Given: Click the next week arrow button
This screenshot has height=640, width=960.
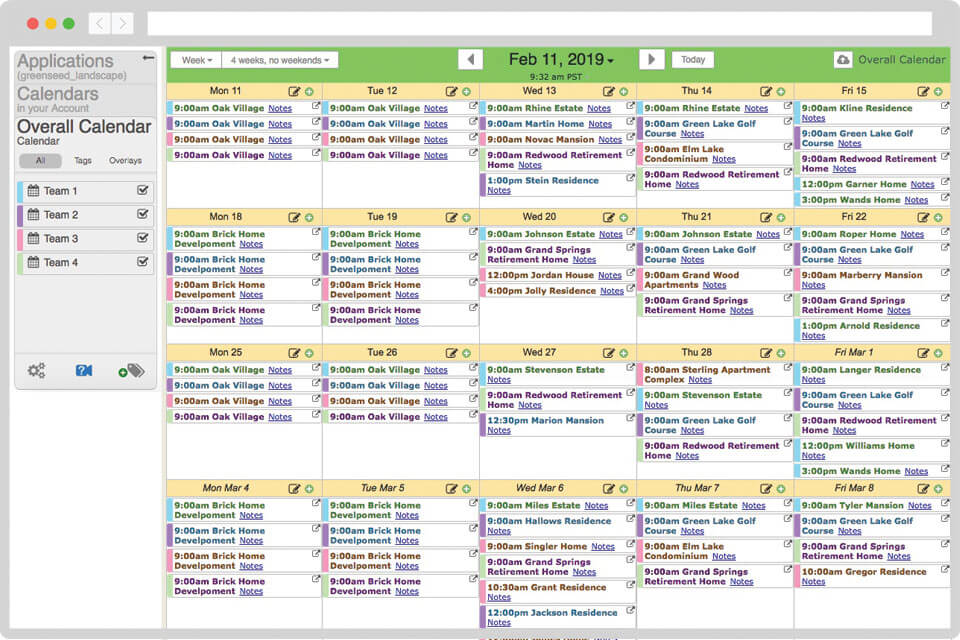Looking at the screenshot, I should (652, 58).
